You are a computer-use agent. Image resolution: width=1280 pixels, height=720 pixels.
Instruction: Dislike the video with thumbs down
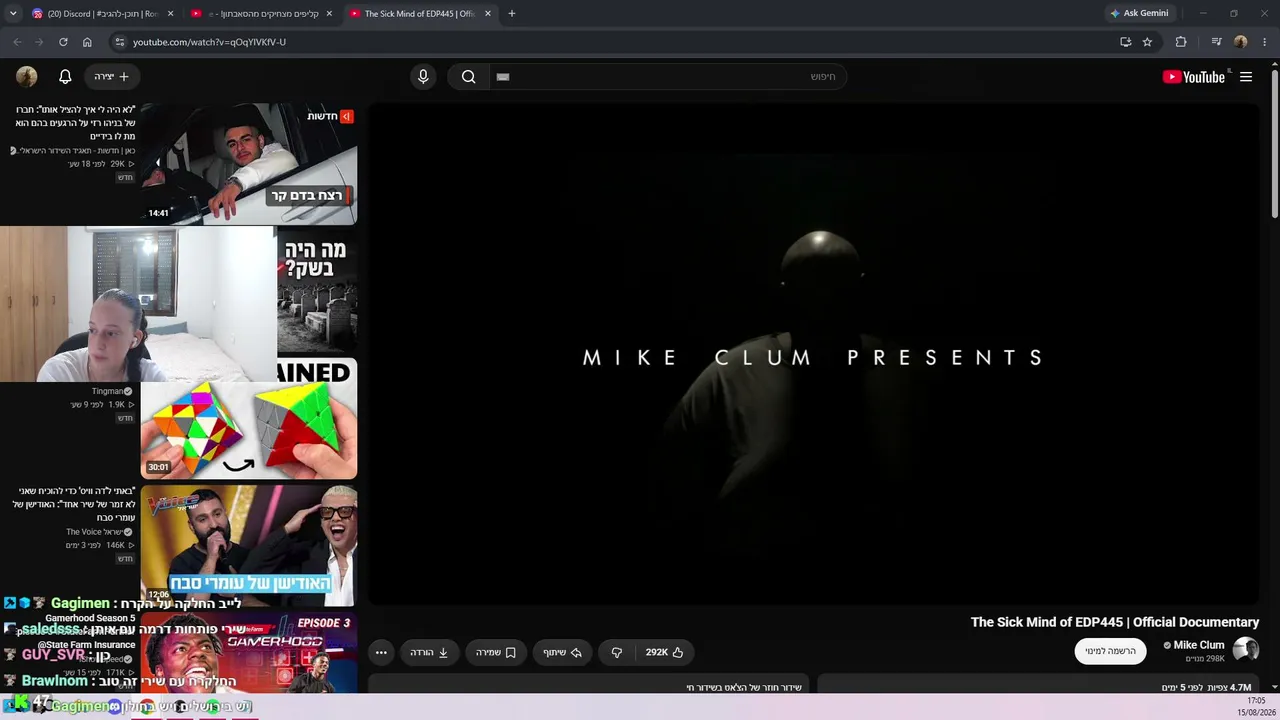click(617, 652)
